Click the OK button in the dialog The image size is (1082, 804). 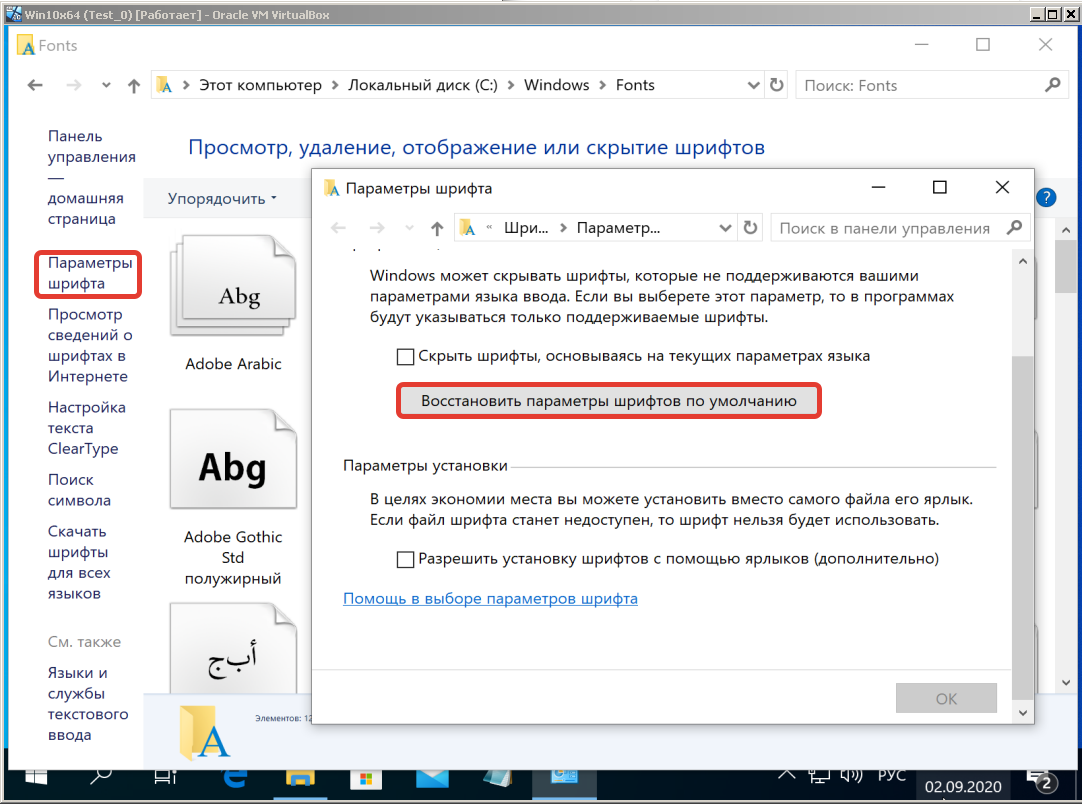[946, 698]
